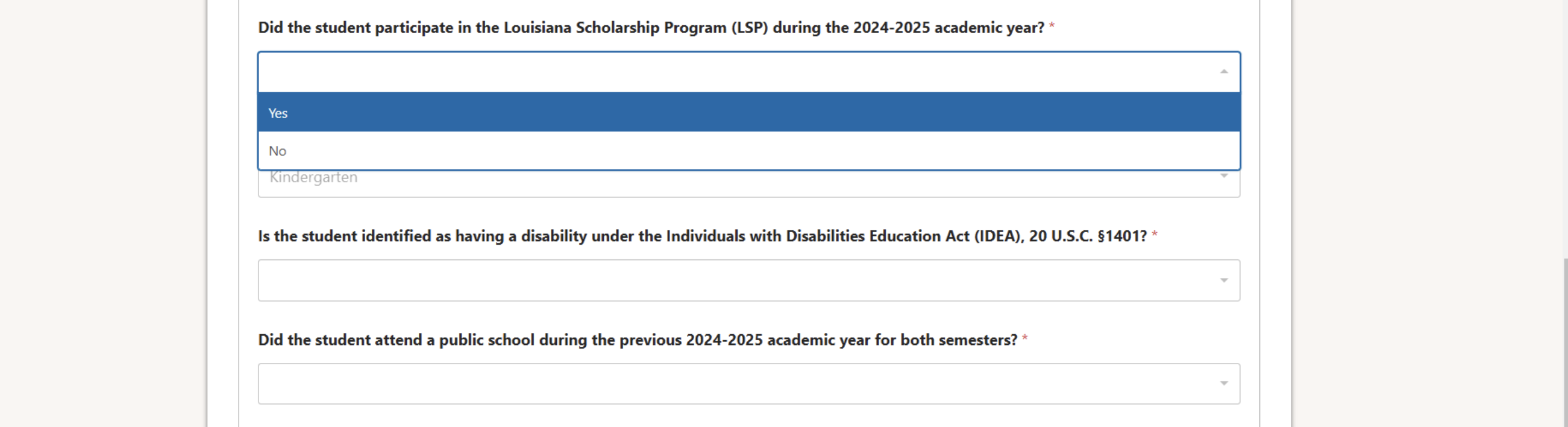Image resolution: width=1568 pixels, height=427 pixels.
Task: Click the red asterisk after the LSP question
Action: point(1052,26)
